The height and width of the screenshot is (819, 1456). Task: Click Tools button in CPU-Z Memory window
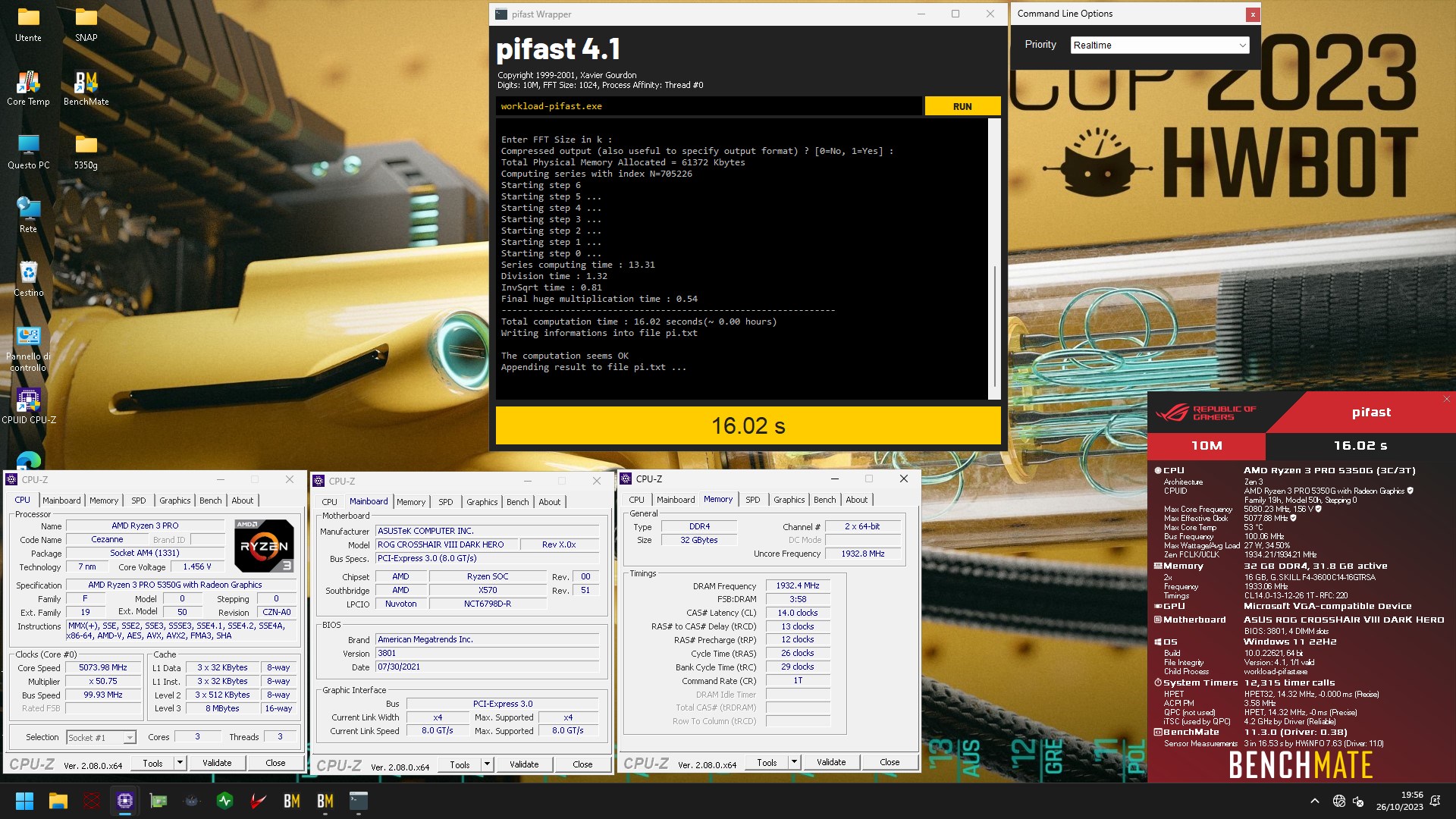767,762
